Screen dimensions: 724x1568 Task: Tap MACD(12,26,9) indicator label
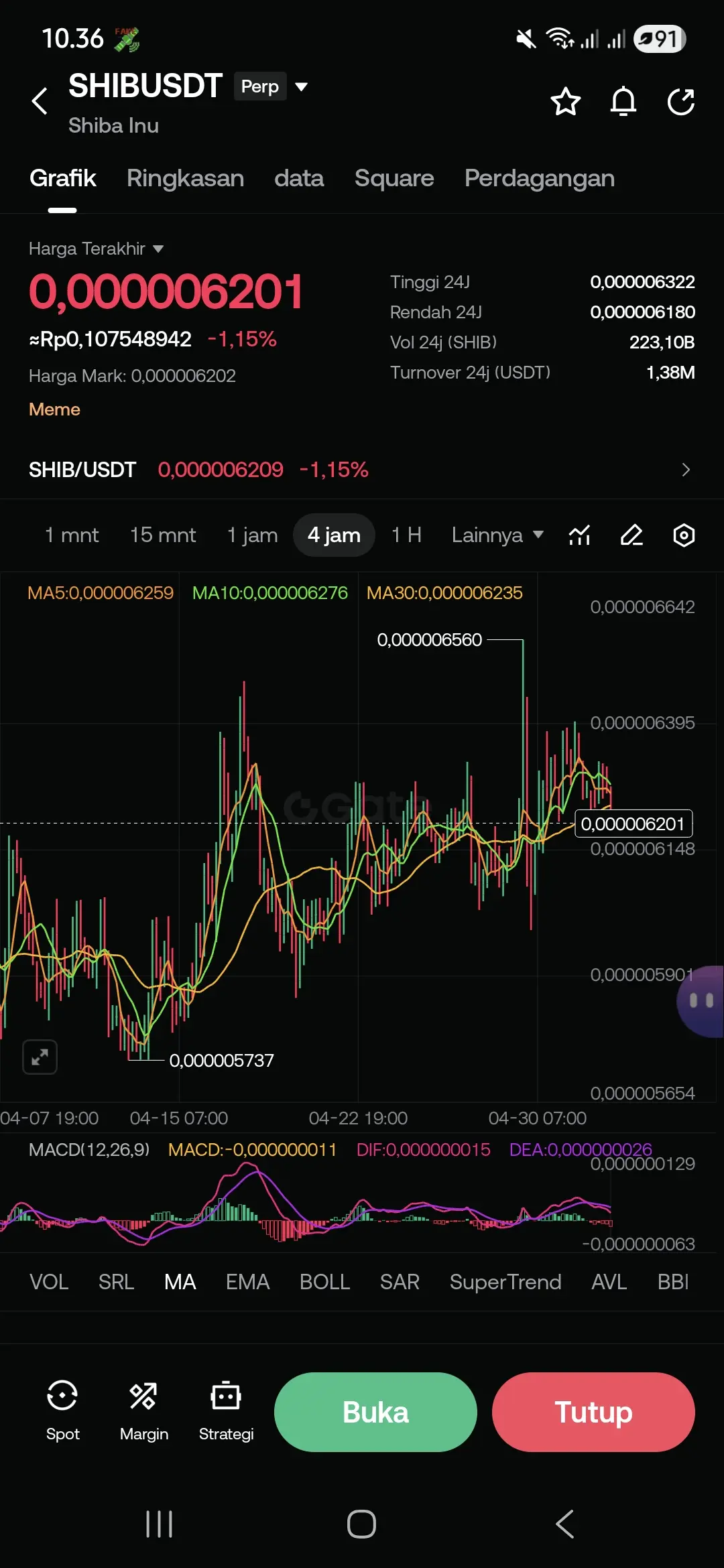[x=89, y=1149]
